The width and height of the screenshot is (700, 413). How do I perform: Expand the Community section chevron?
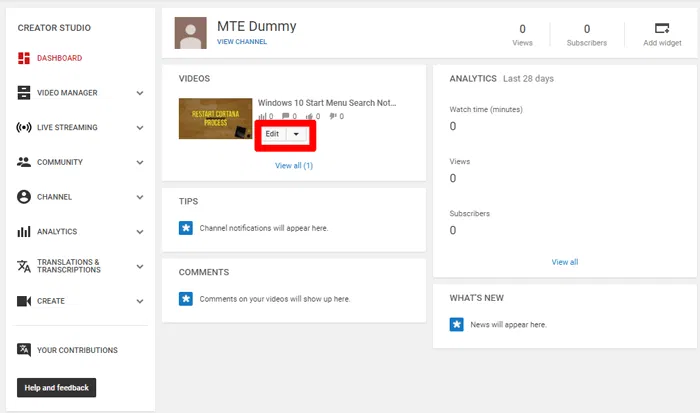click(140, 163)
